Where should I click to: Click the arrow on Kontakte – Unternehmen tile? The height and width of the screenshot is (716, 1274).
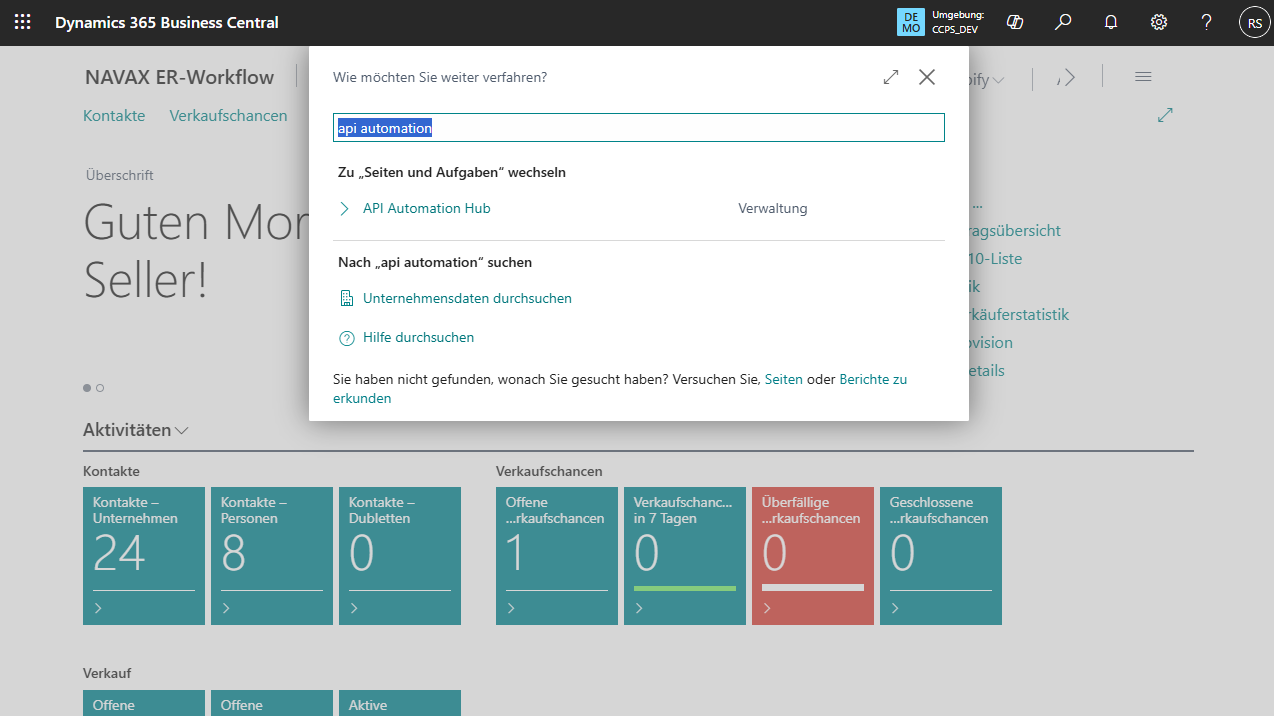(98, 608)
